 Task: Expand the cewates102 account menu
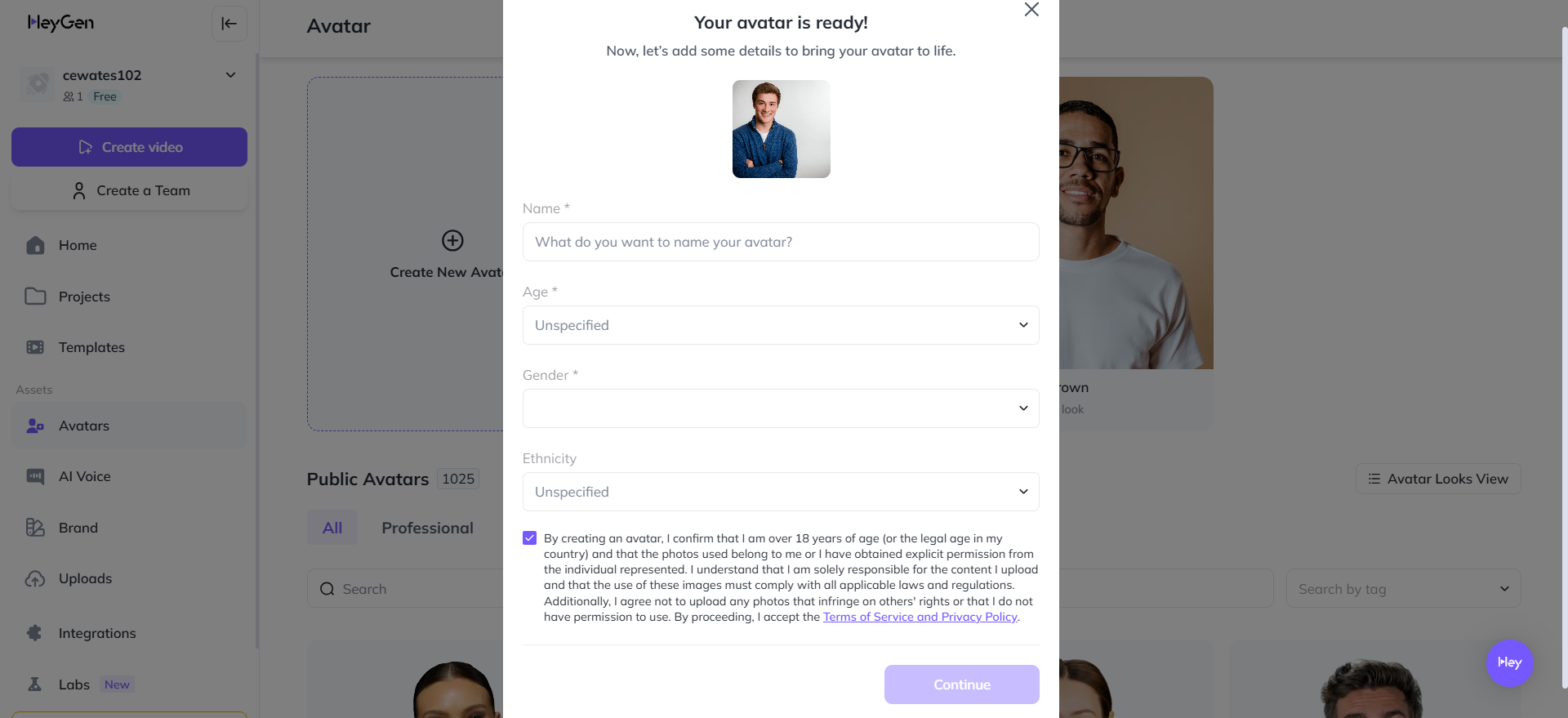(230, 75)
